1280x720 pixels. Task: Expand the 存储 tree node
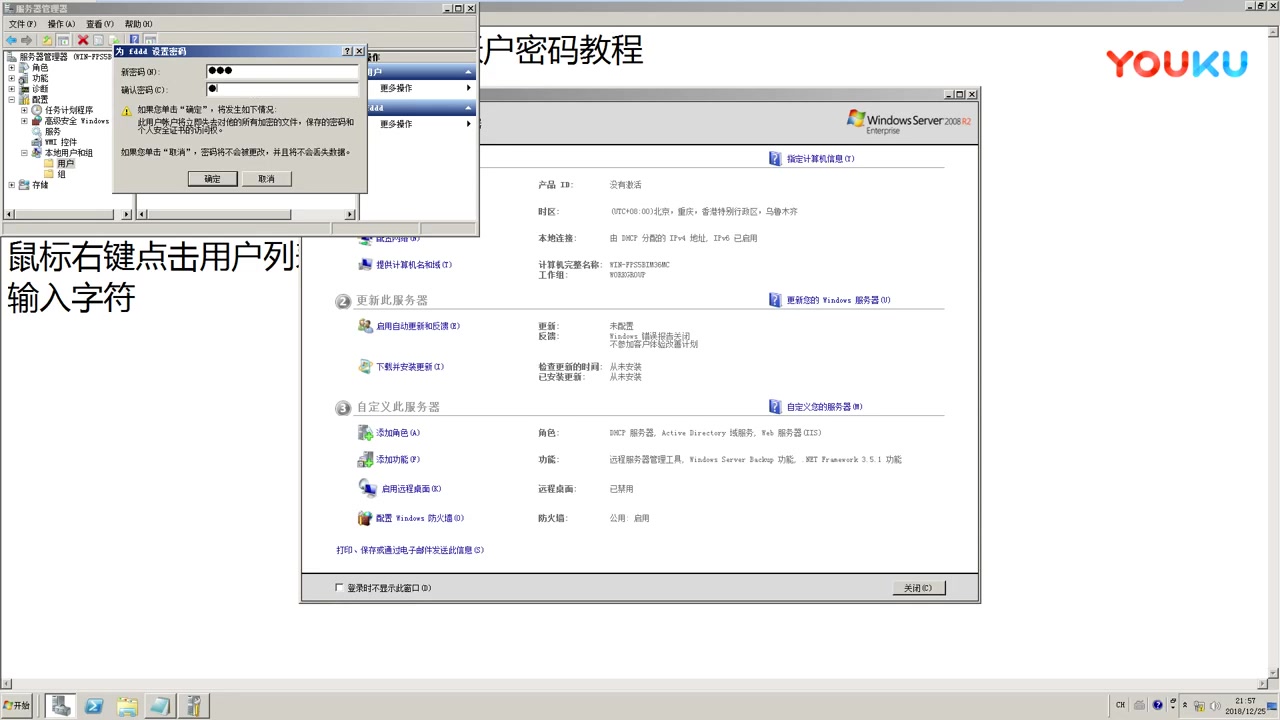tap(12, 185)
